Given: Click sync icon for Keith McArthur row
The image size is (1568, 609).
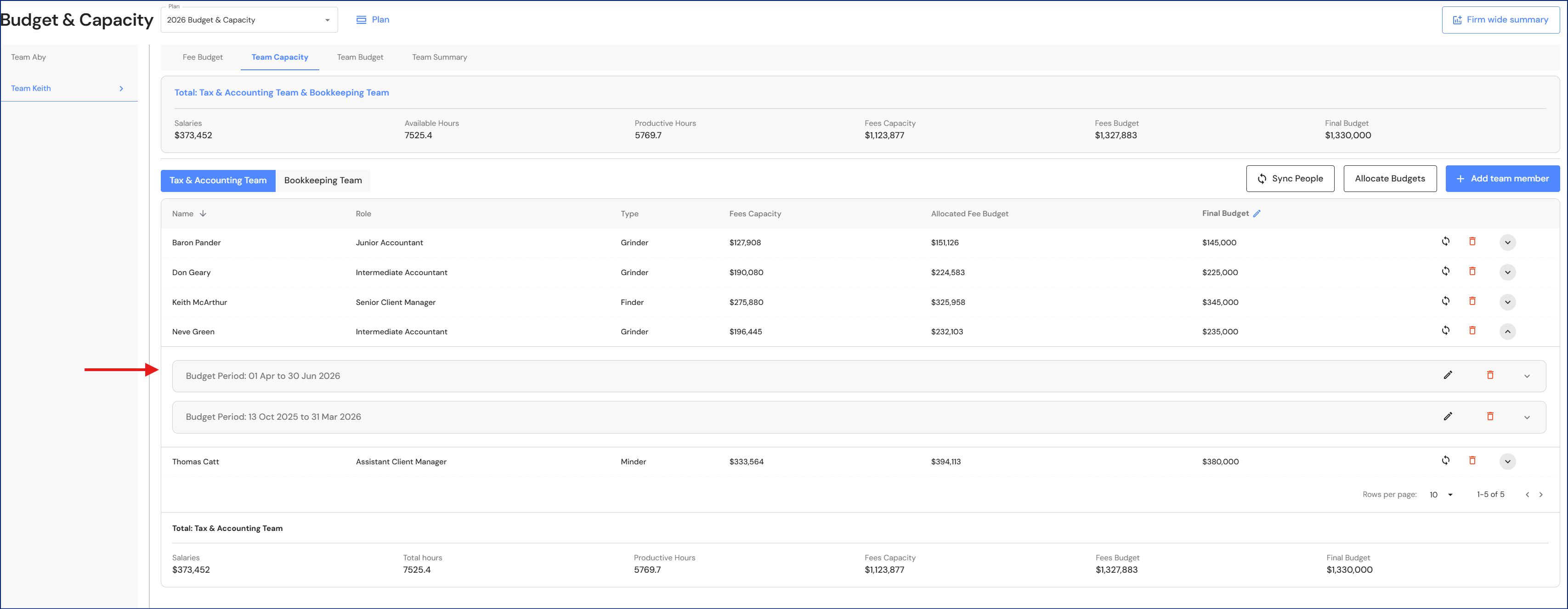Looking at the screenshot, I should point(1445,301).
